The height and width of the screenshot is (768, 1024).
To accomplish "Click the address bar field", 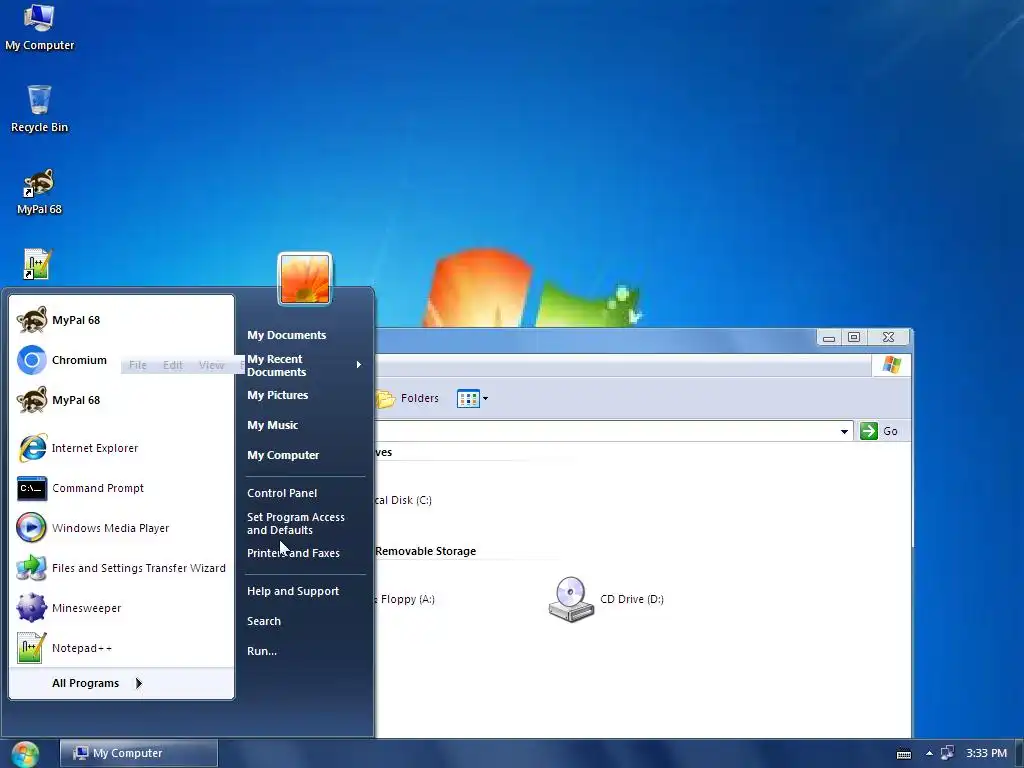I will pos(605,431).
